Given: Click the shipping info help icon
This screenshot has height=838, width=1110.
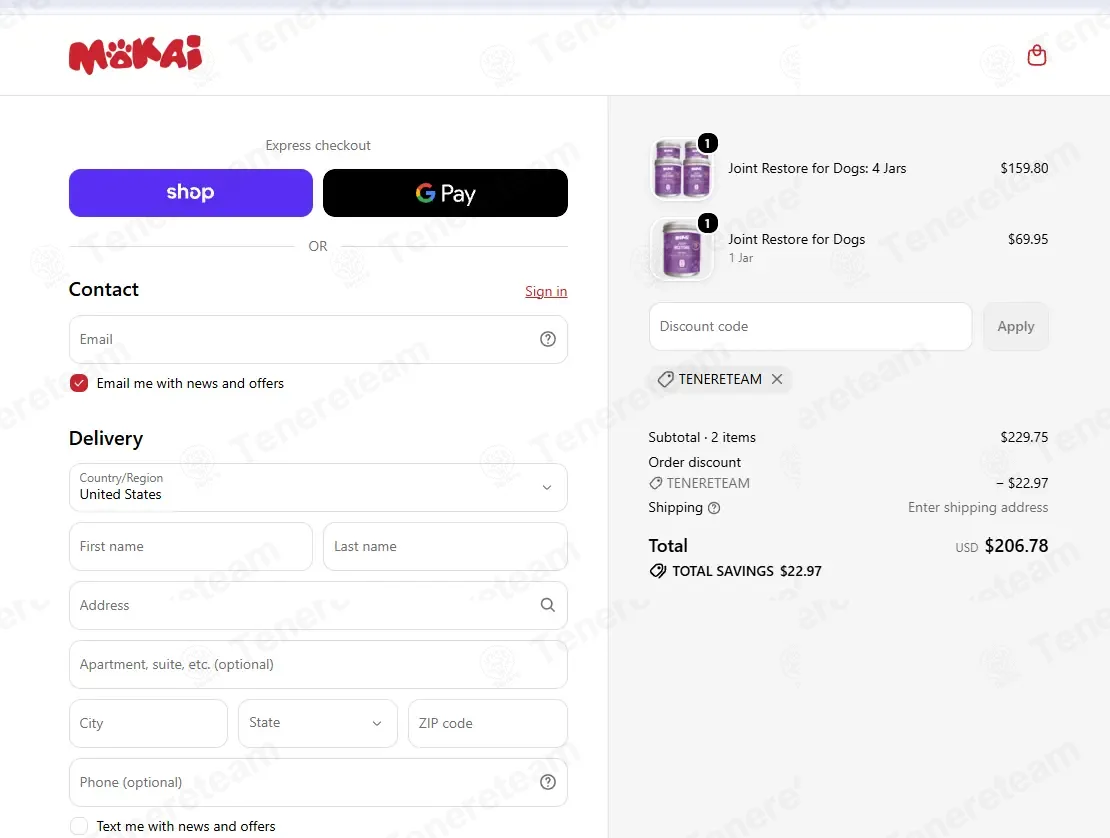Looking at the screenshot, I should click(714, 508).
